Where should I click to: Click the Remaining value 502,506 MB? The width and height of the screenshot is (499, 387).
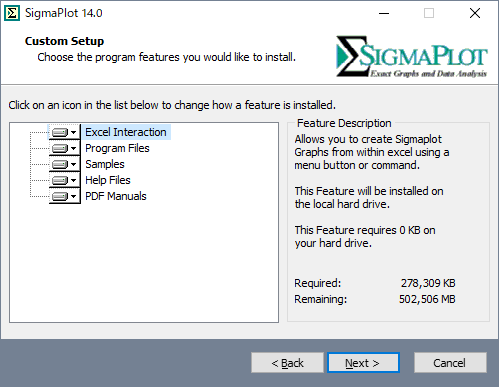pos(427,299)
